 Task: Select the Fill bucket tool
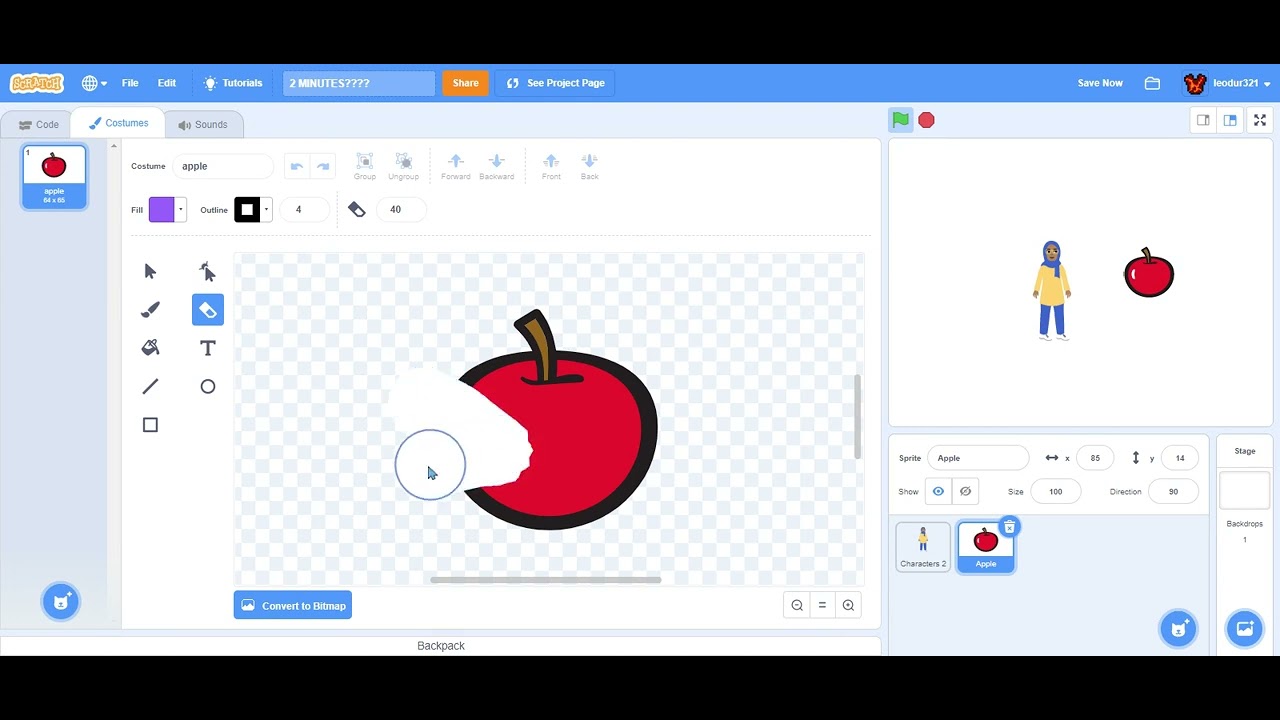pos(150,348)
